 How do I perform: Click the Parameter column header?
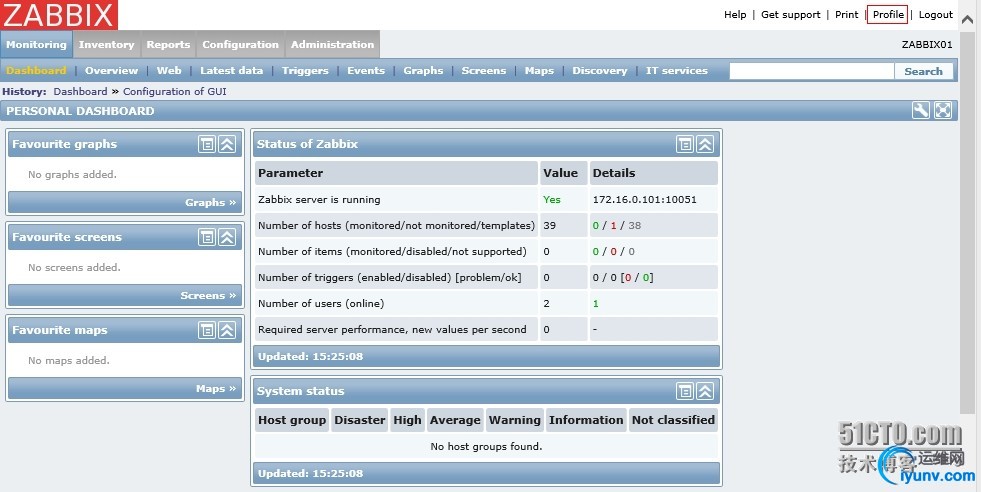coord(396,173)
